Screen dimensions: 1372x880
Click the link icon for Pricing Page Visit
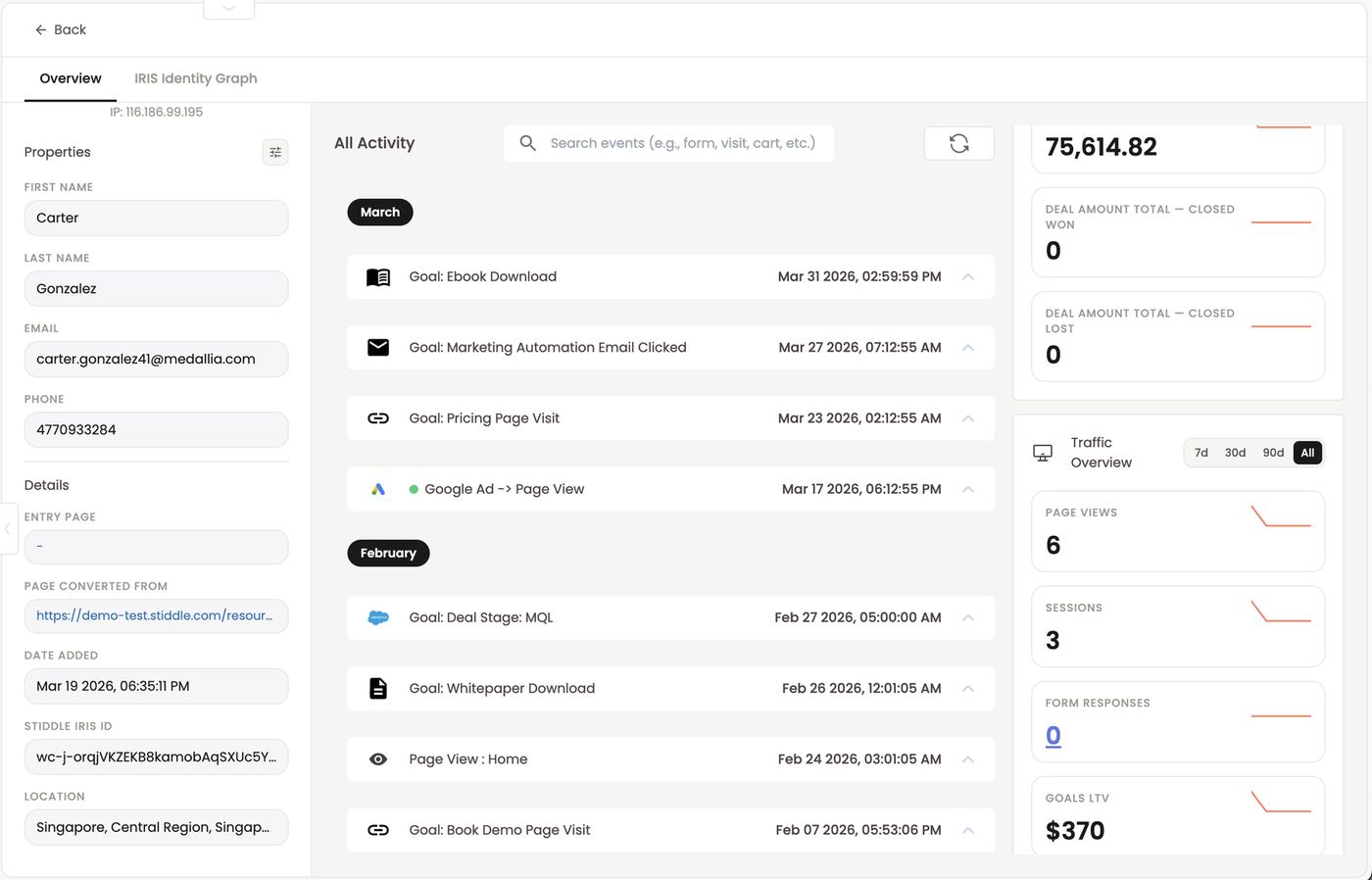[378, 418]
